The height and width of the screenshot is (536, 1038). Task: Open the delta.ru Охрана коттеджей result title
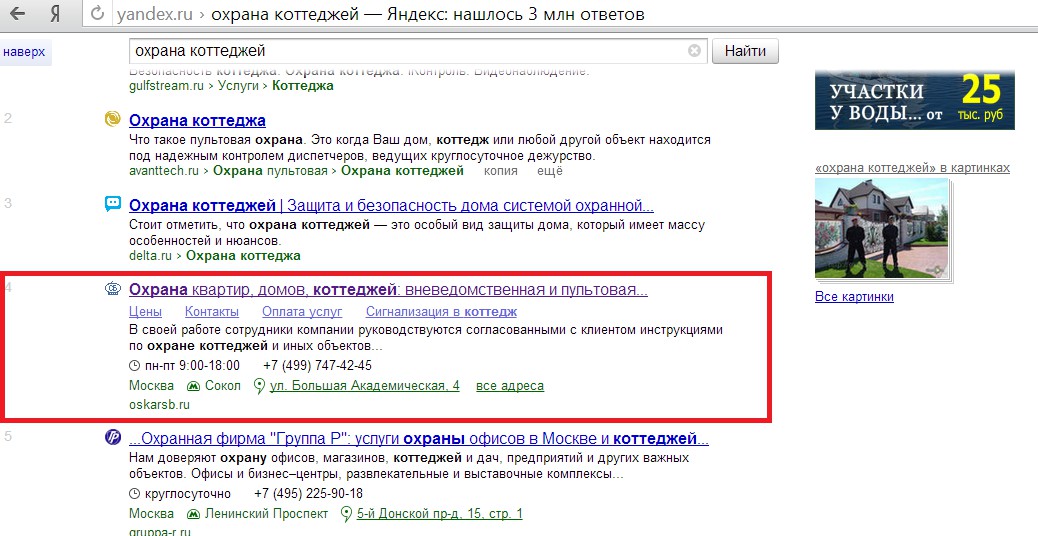391,205
